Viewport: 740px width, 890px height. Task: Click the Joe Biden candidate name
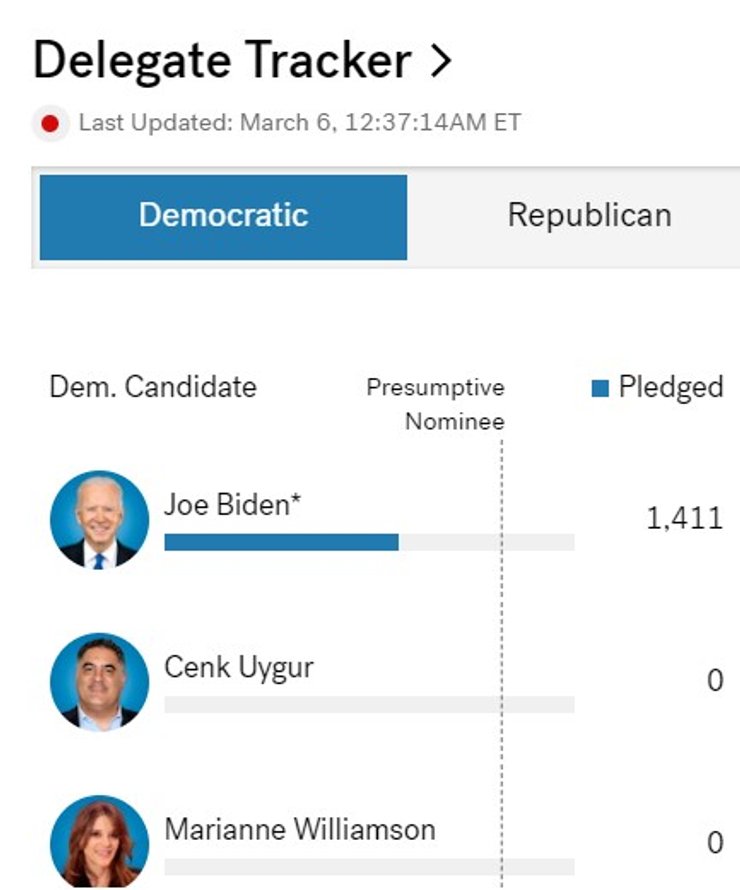coord(232,505)
